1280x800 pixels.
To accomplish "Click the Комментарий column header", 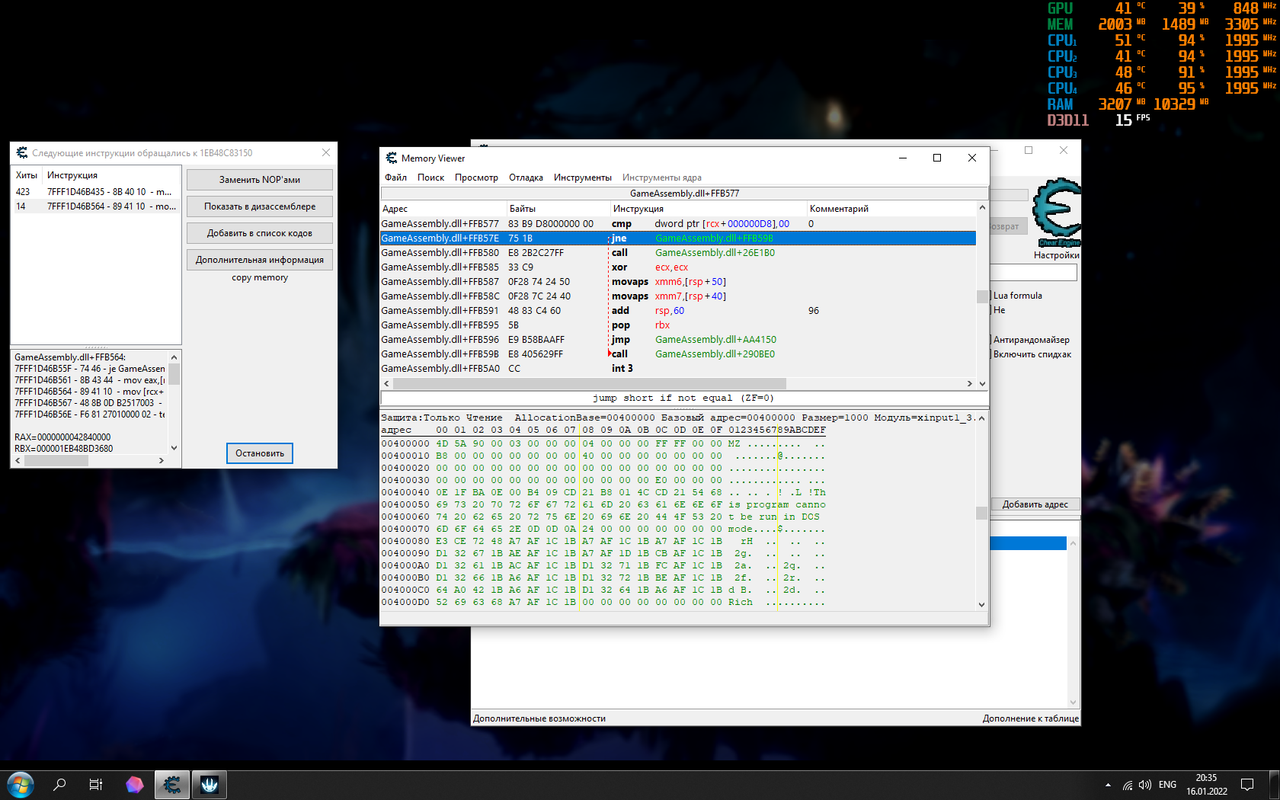I will [x=890, y=209].
